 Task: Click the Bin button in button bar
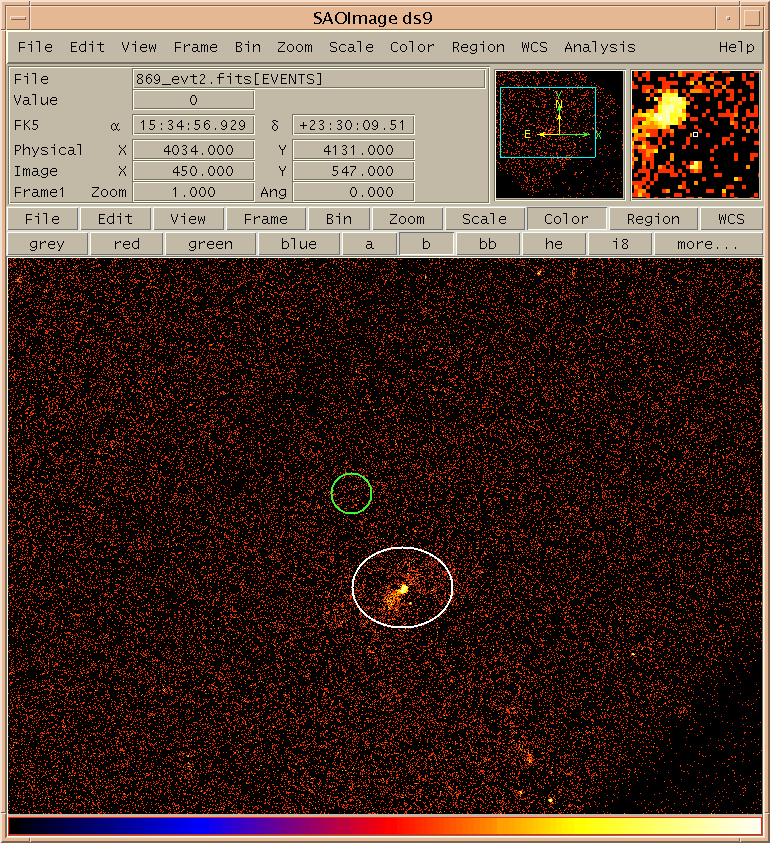pyautogui.click(x=339, y=219)
